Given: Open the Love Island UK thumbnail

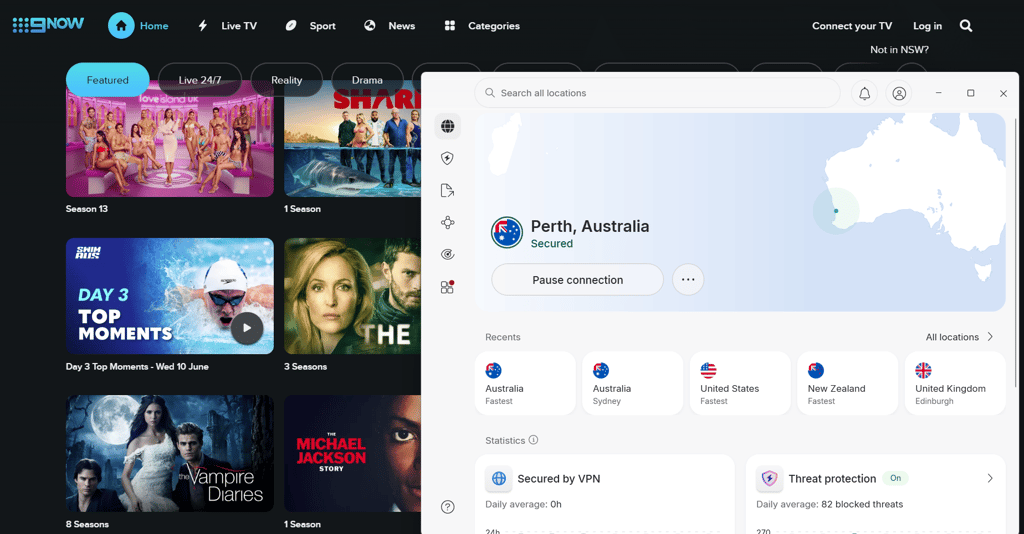Looking at the screenshot, I should (170, 139).
